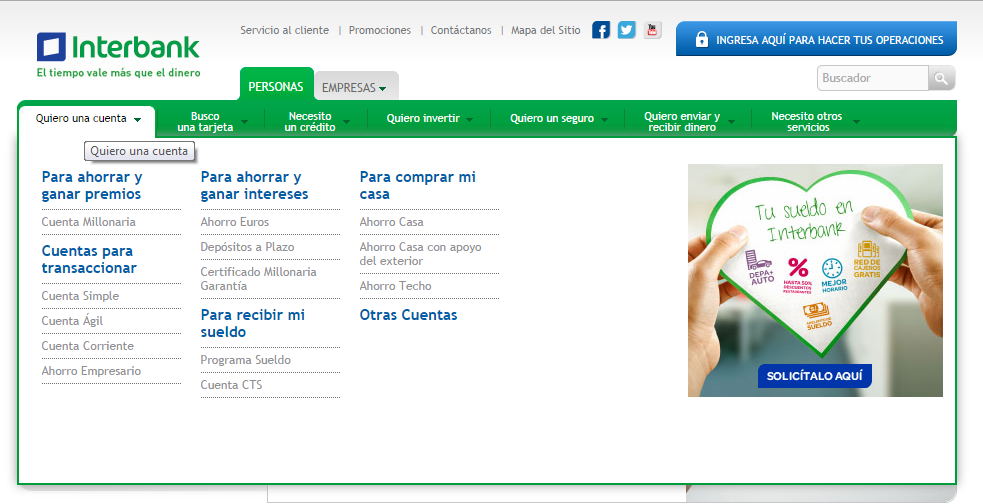
Task: Select Cuenta Corriente
Action: (x=88, y=346)
